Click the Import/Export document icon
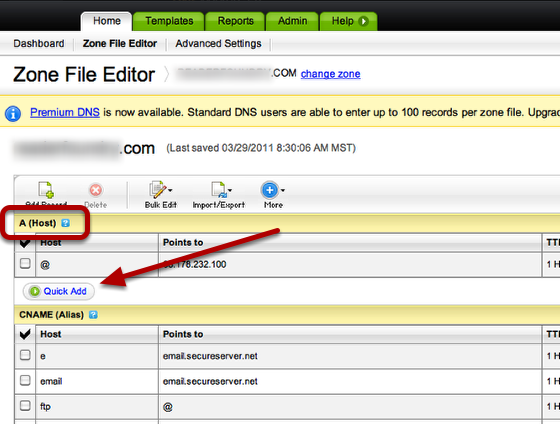The height and width of the screenshot is (424, 560). (219, 190)
